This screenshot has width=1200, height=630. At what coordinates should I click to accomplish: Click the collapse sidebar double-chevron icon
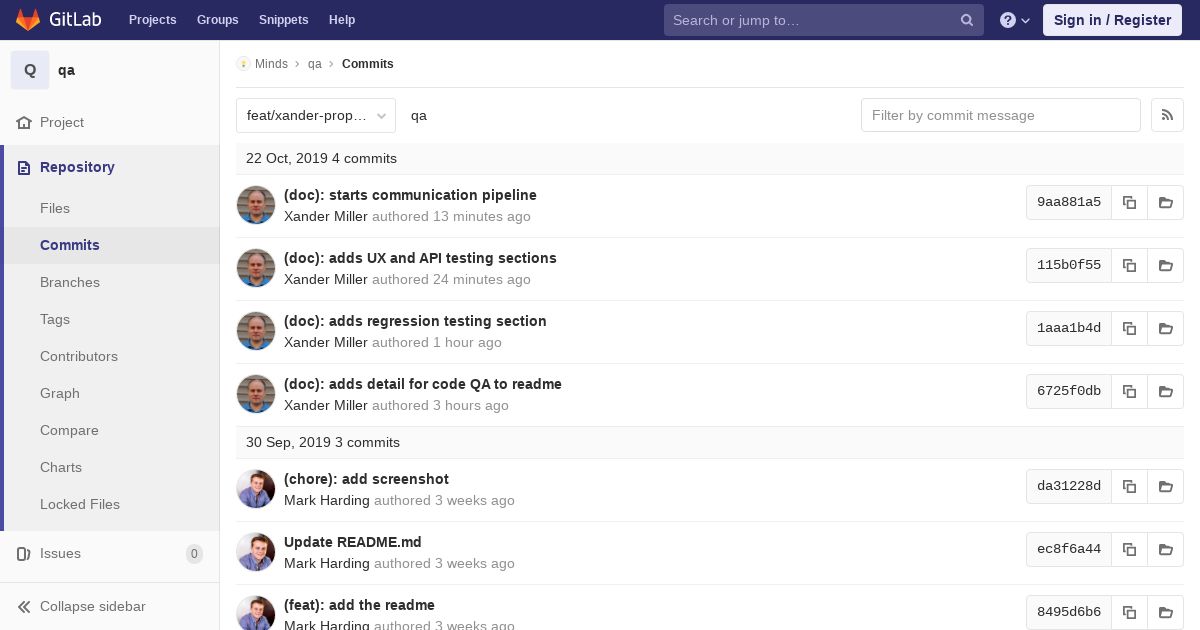[24, 606]
